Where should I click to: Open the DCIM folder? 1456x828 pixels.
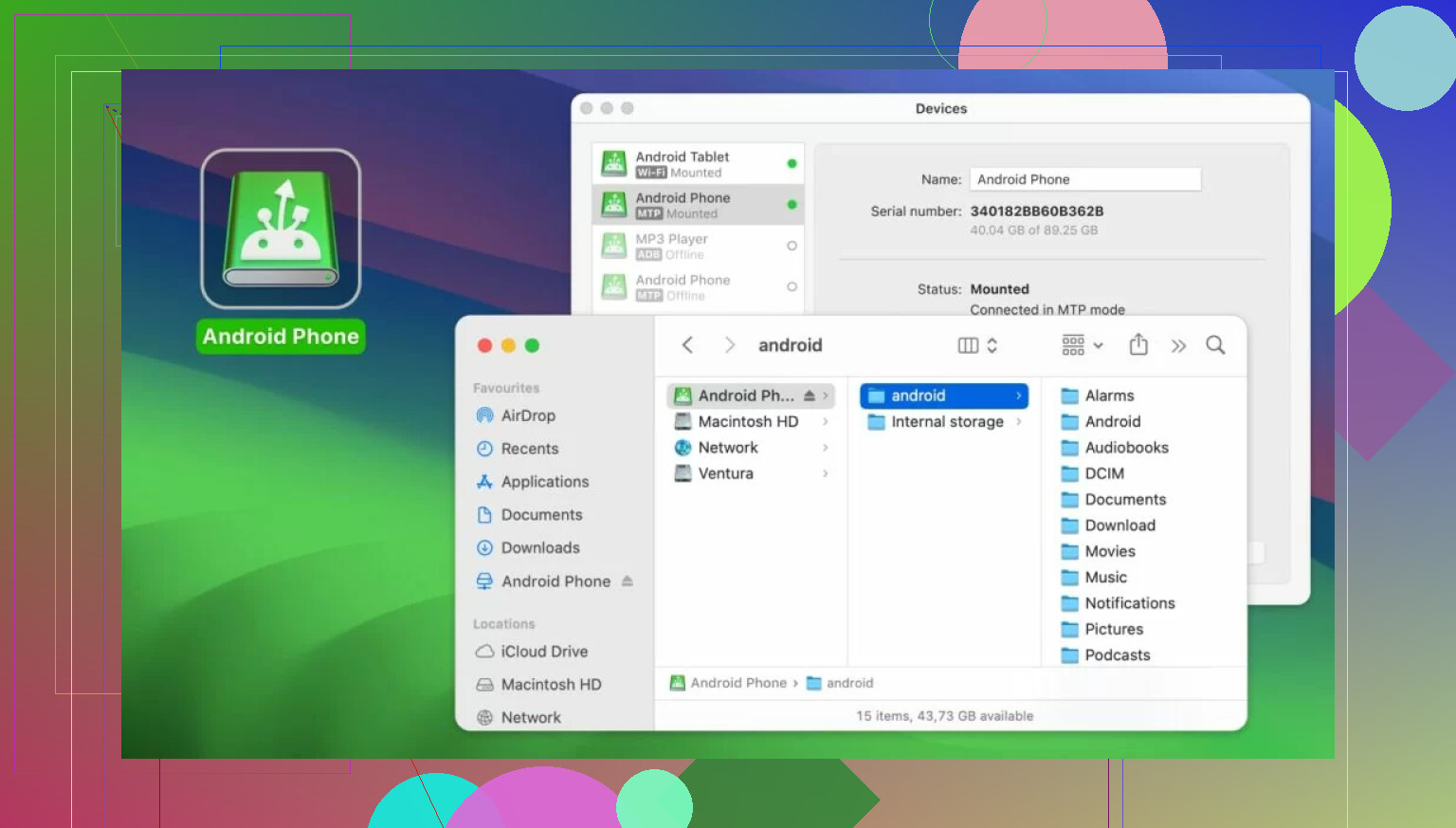coord(1092,473)
